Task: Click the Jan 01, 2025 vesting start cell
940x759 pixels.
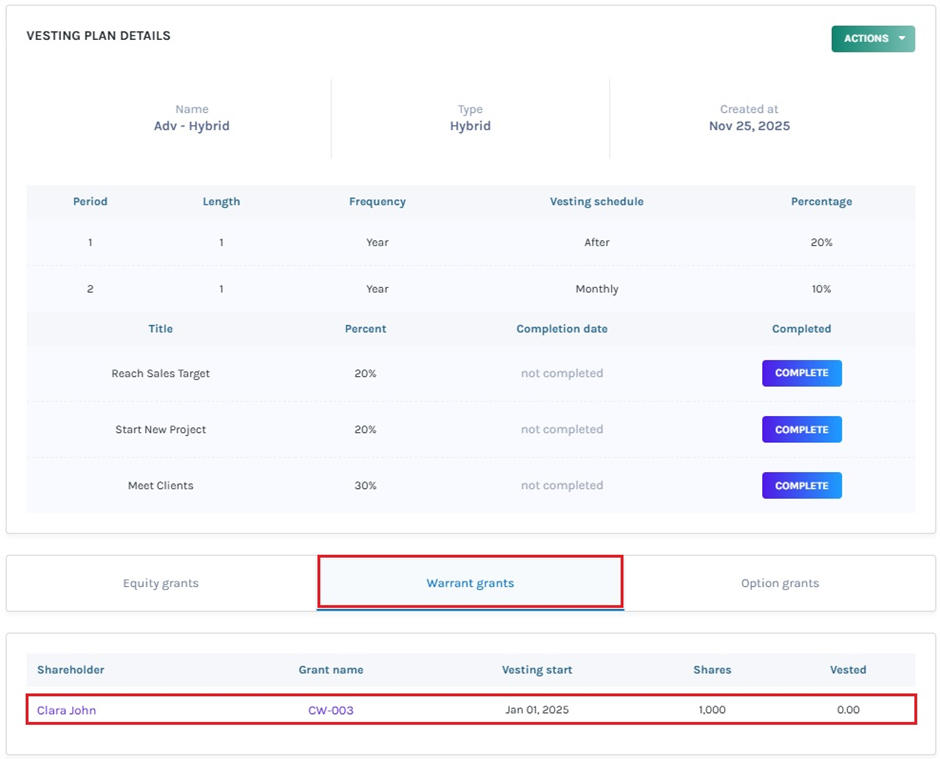Action: (x=537, y=710)
